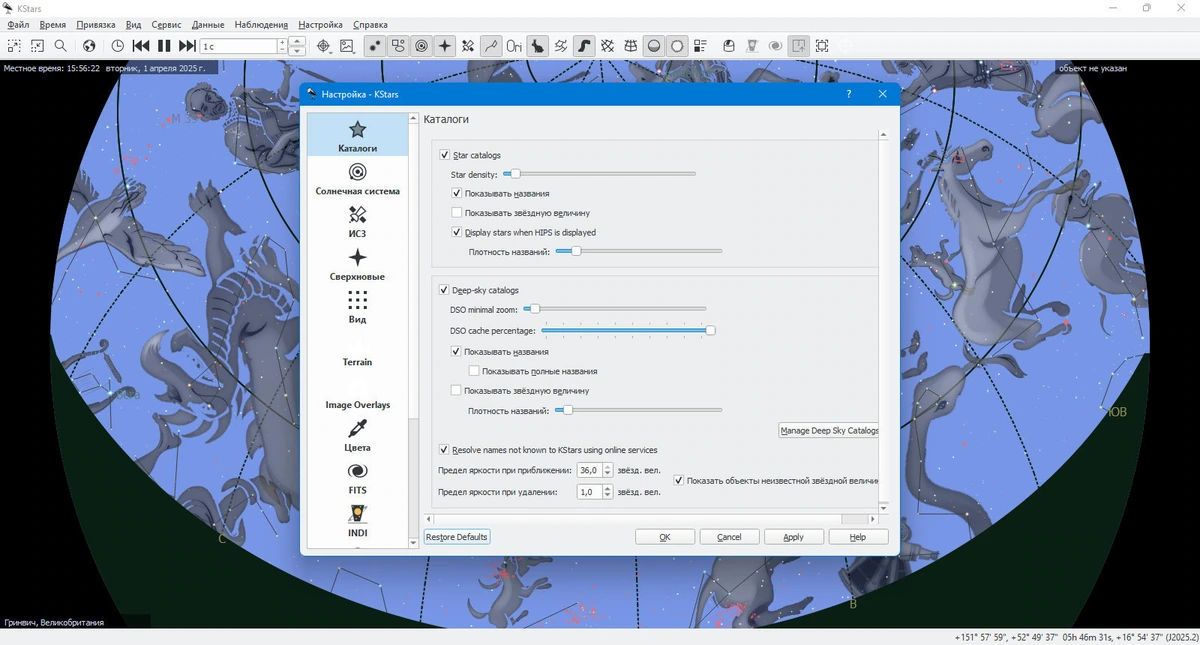This screenshot has height=645, width=1200.
Task: Enable star Показывать звёздную величину checkbox
Action: pyautogui.click(x=457, y=212)
